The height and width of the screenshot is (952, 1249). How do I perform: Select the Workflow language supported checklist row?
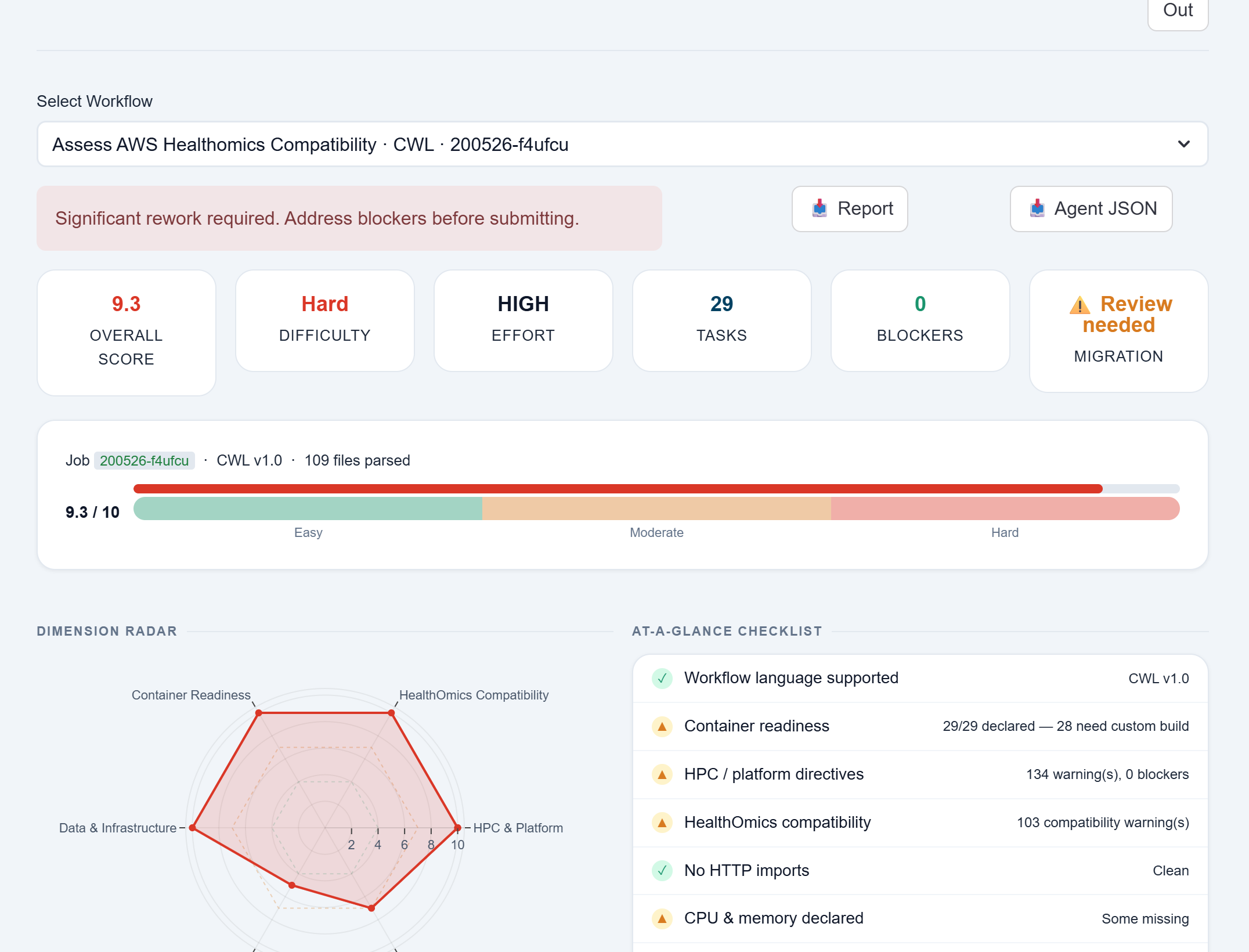[920, 678]
